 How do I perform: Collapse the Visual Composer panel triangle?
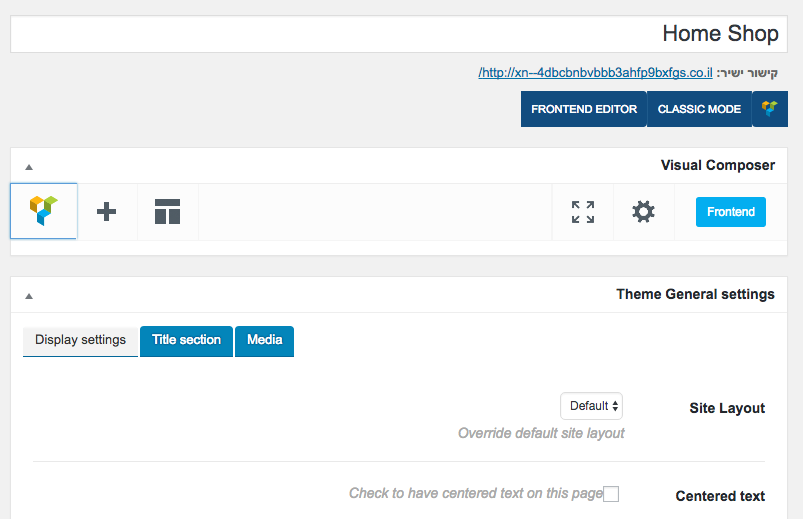(x=29, y=167)
